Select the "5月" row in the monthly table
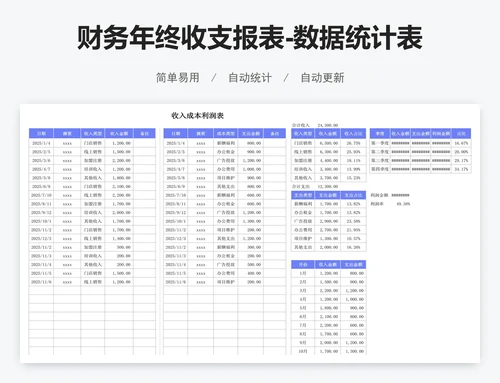Screen dimensions: 500x383 coord(329,308)
